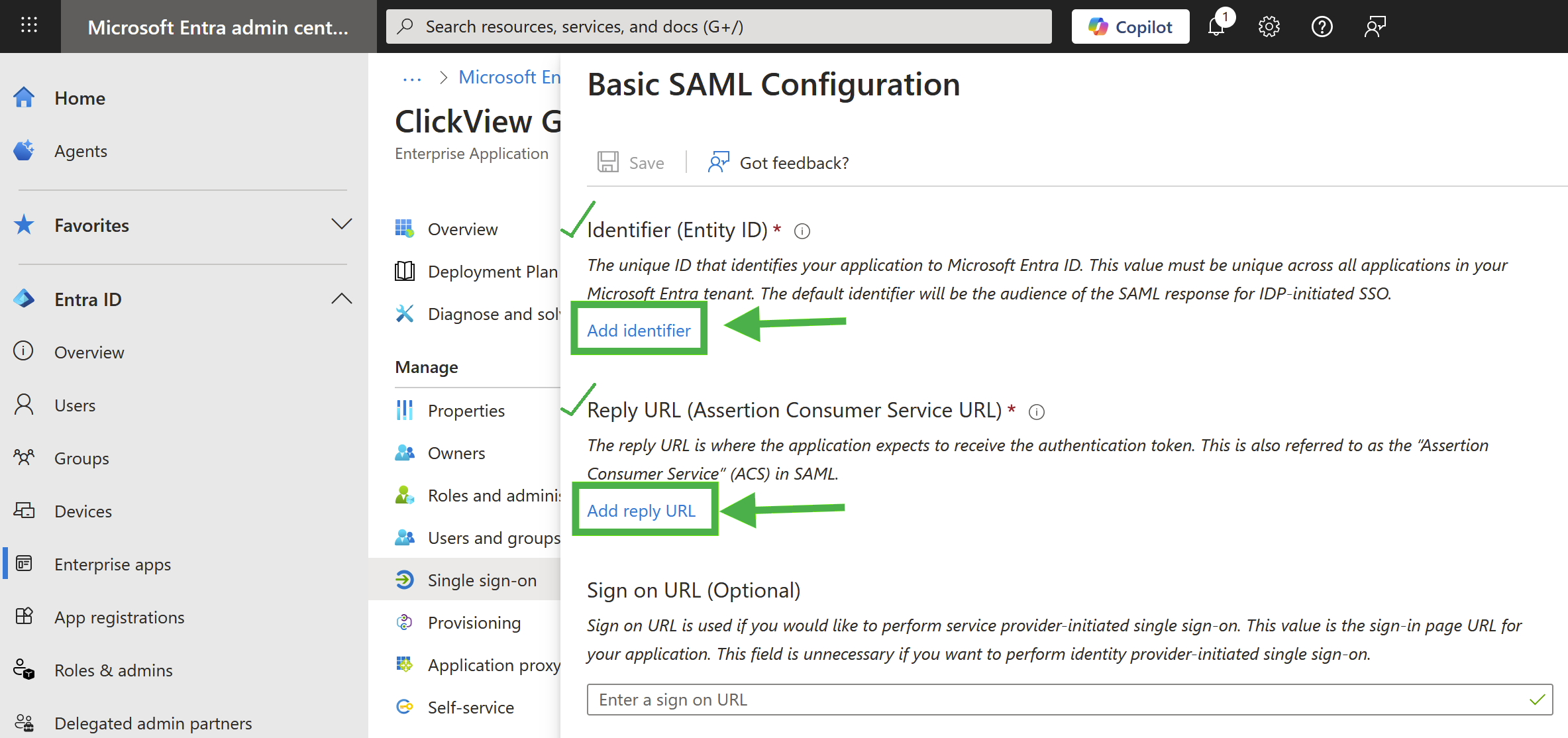Click the Identifier info icon

pos(802,231)
